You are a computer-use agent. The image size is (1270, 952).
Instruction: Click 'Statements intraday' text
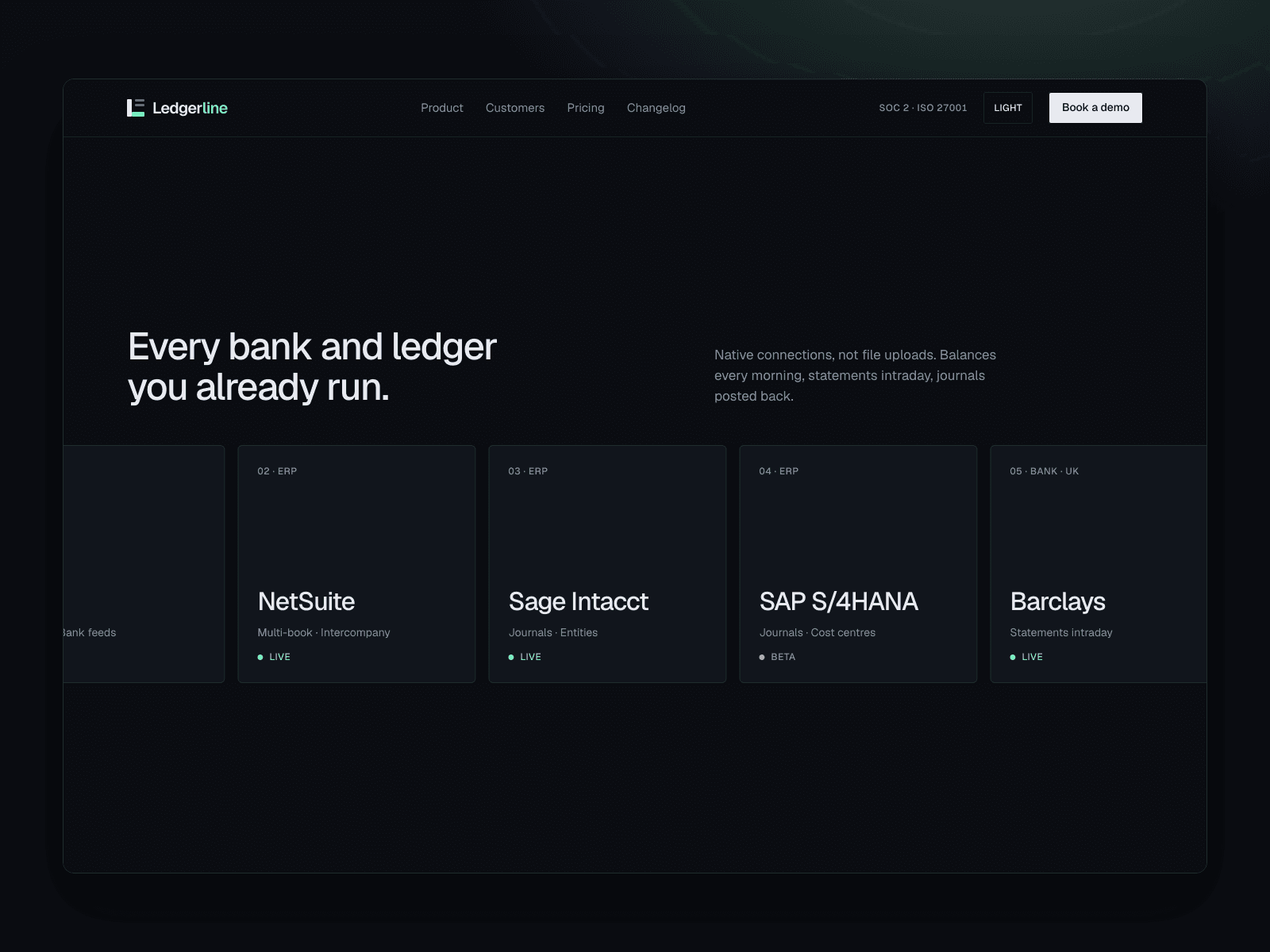tap(1061, 632)
